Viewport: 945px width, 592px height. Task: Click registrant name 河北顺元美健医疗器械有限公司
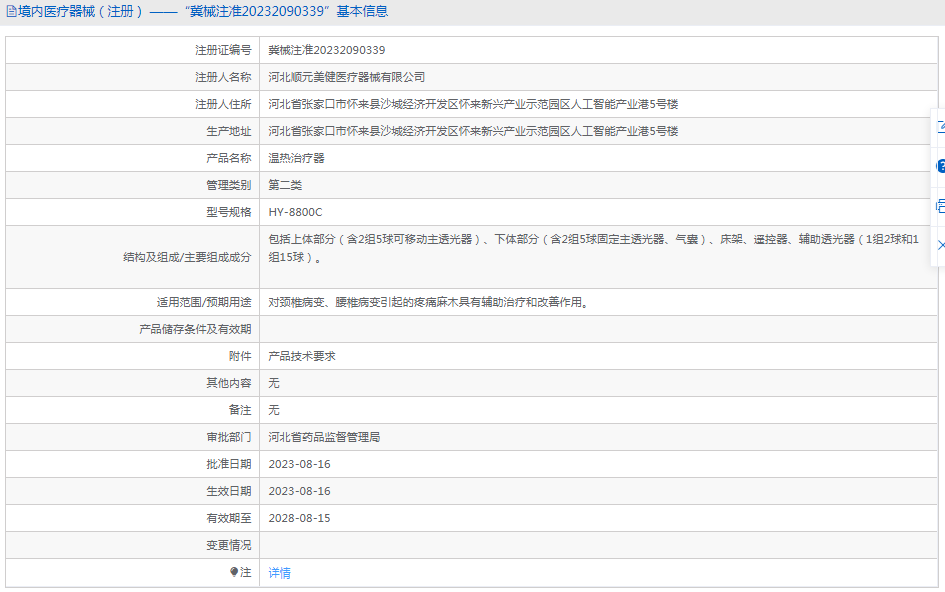click(347, 77)
